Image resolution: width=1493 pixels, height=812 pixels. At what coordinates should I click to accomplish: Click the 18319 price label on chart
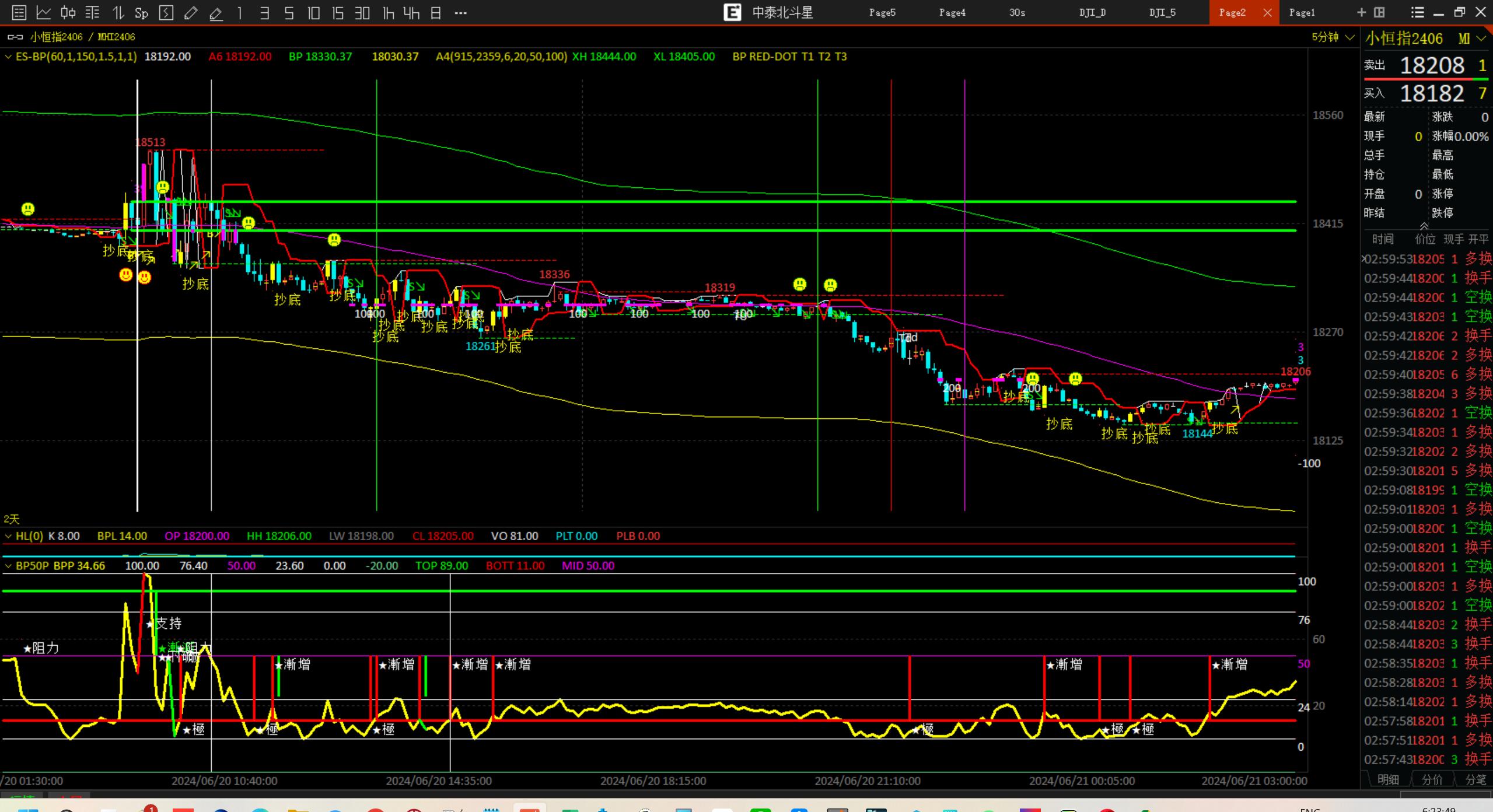click(x=720, y=288)
